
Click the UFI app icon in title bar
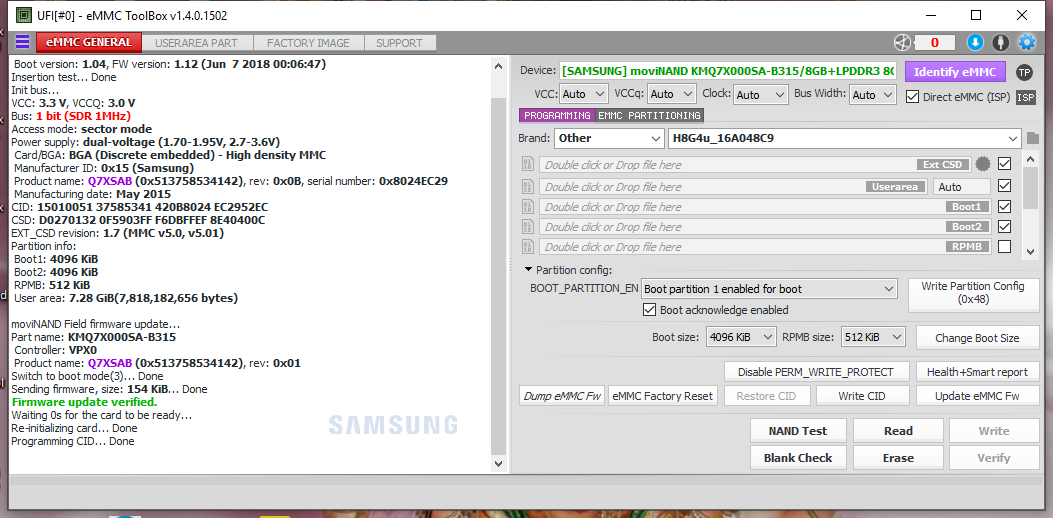pos(23,15)
